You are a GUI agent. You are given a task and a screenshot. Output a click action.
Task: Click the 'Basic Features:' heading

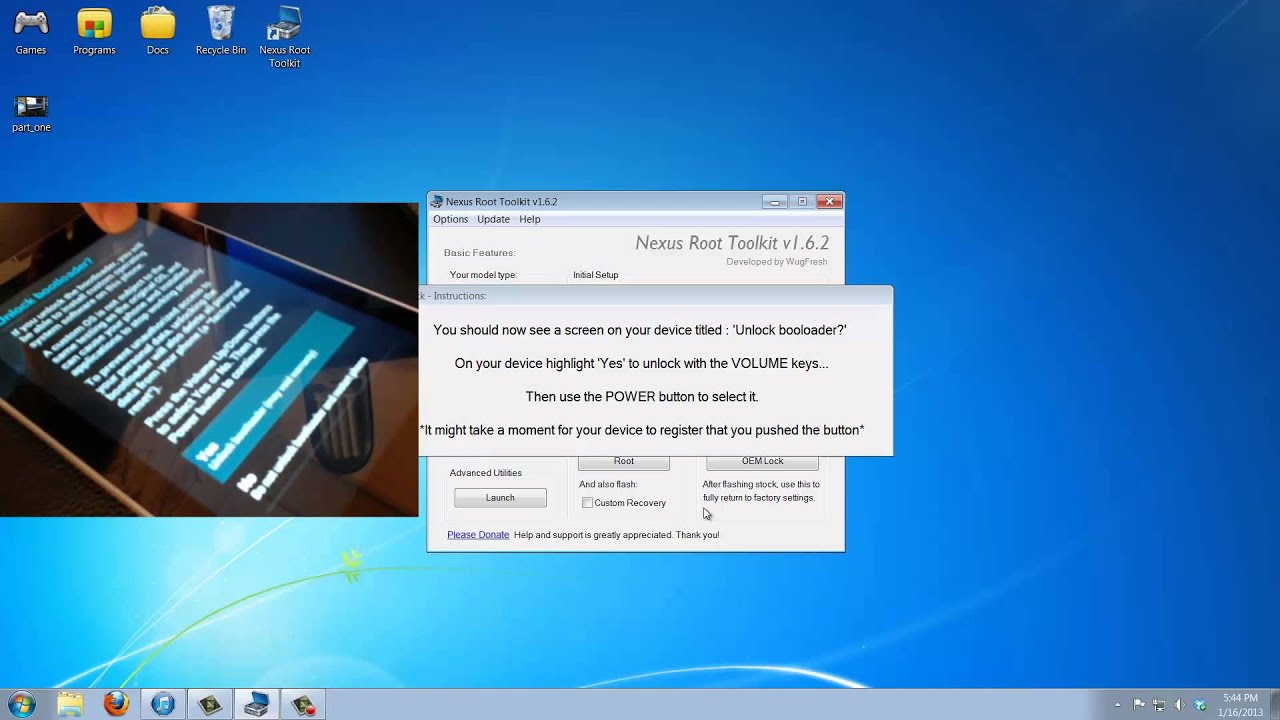(480, 253)
